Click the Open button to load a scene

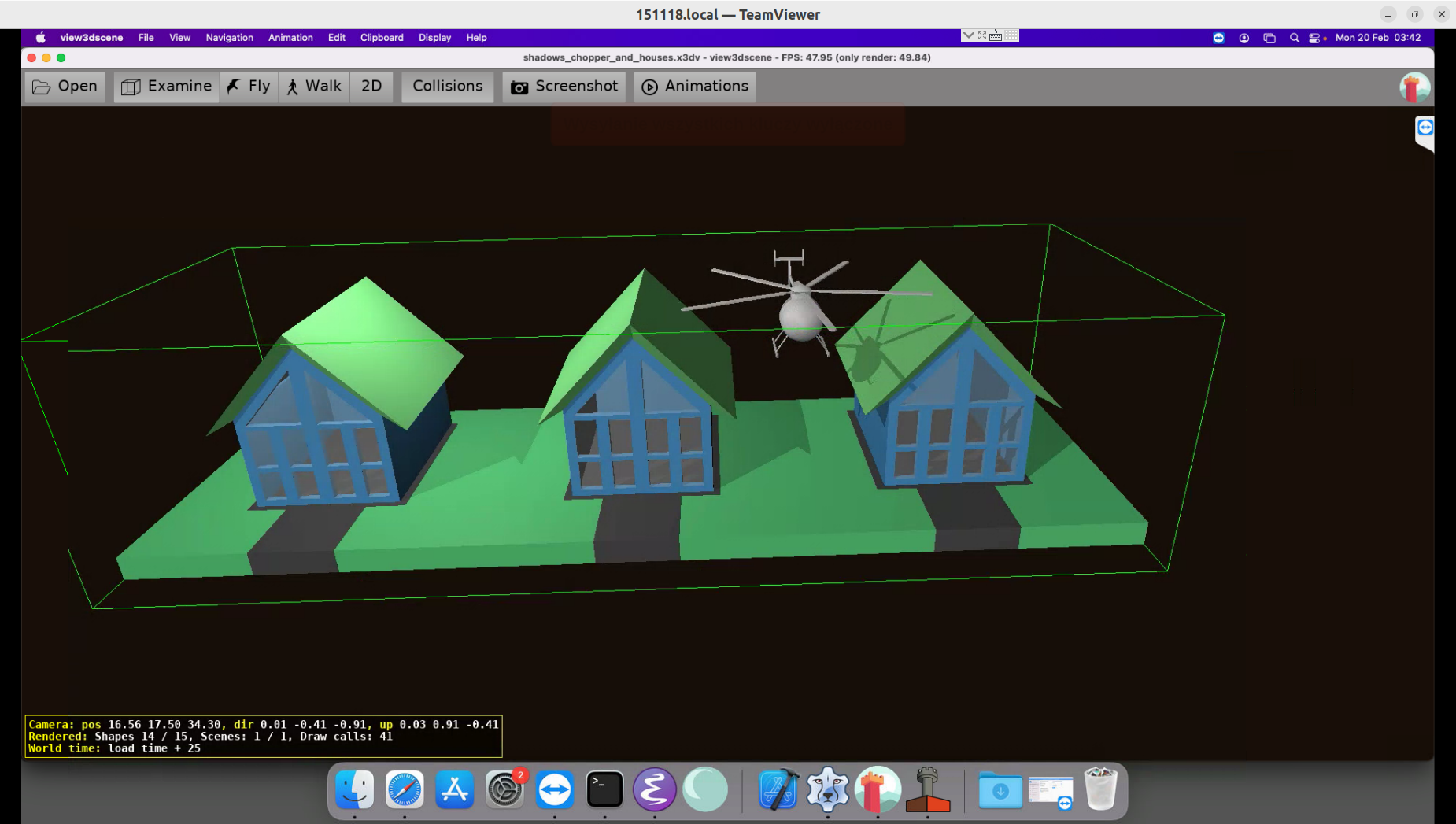point(64,87)
